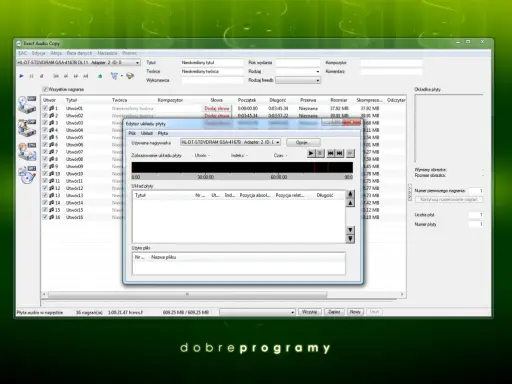The height and width of the screenshot is (384, 512).
Task: Open the Używana nagrywarka drive dropdown
Action: [277, 142]
